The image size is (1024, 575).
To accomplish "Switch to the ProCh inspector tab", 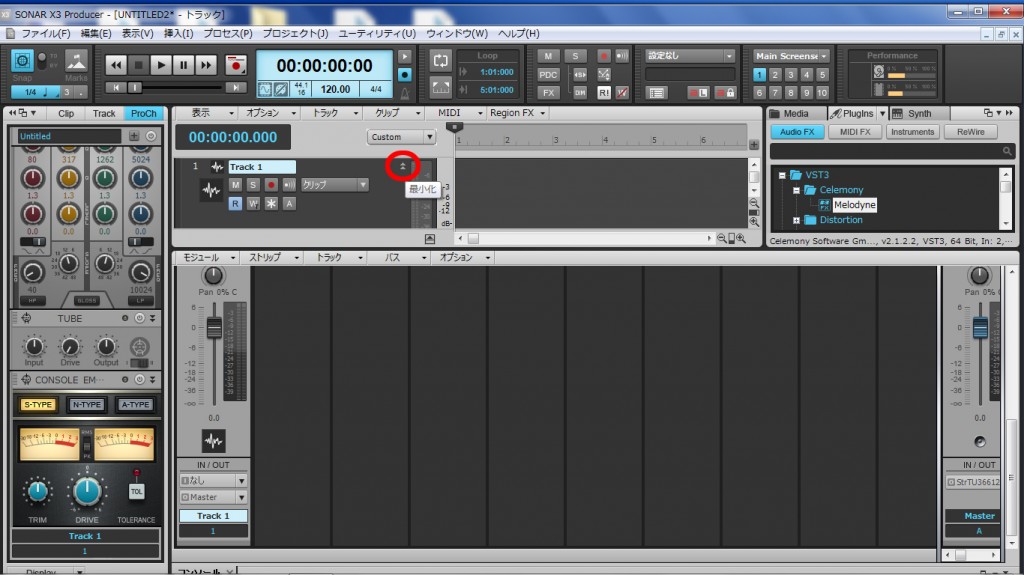I will (144, 113).
